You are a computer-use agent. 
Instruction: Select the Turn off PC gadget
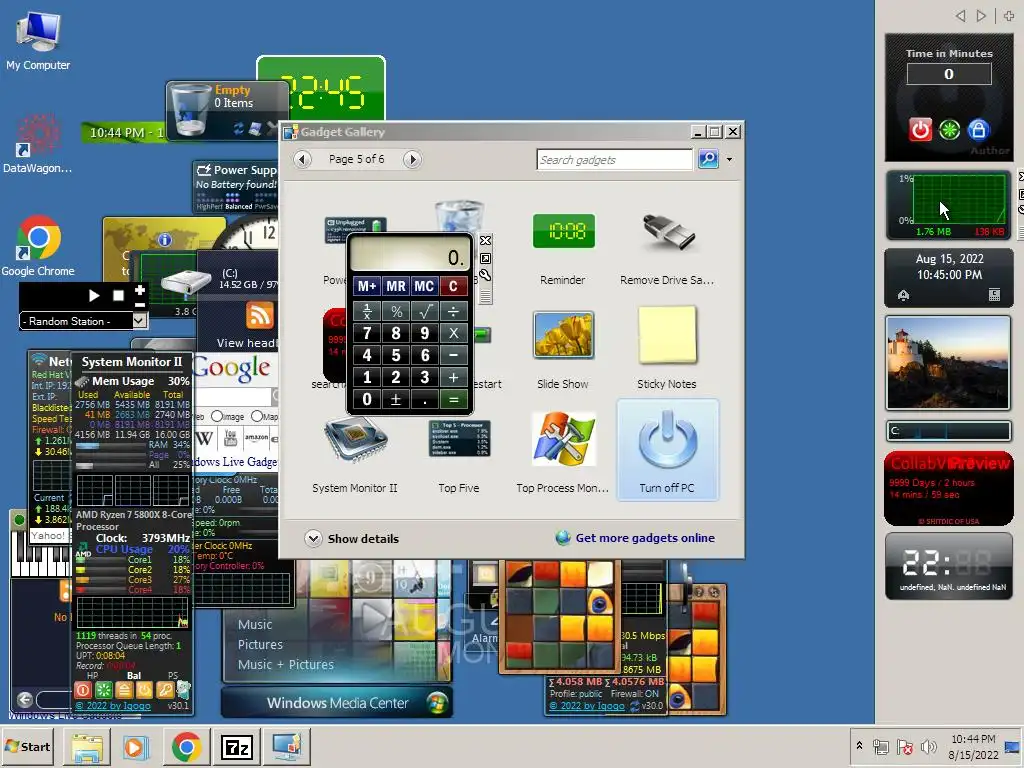click(x=667, y=450)
